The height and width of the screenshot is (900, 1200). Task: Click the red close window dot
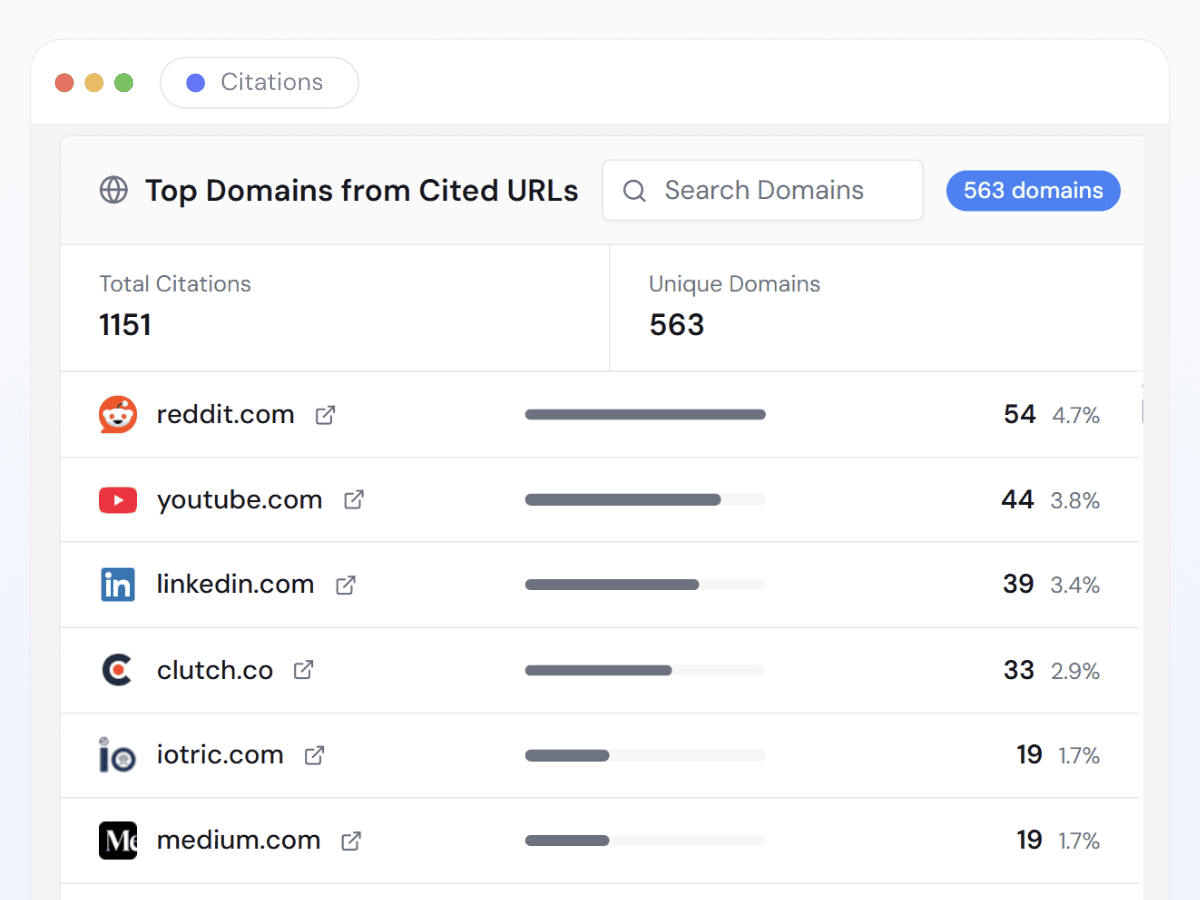coord(65,82)
